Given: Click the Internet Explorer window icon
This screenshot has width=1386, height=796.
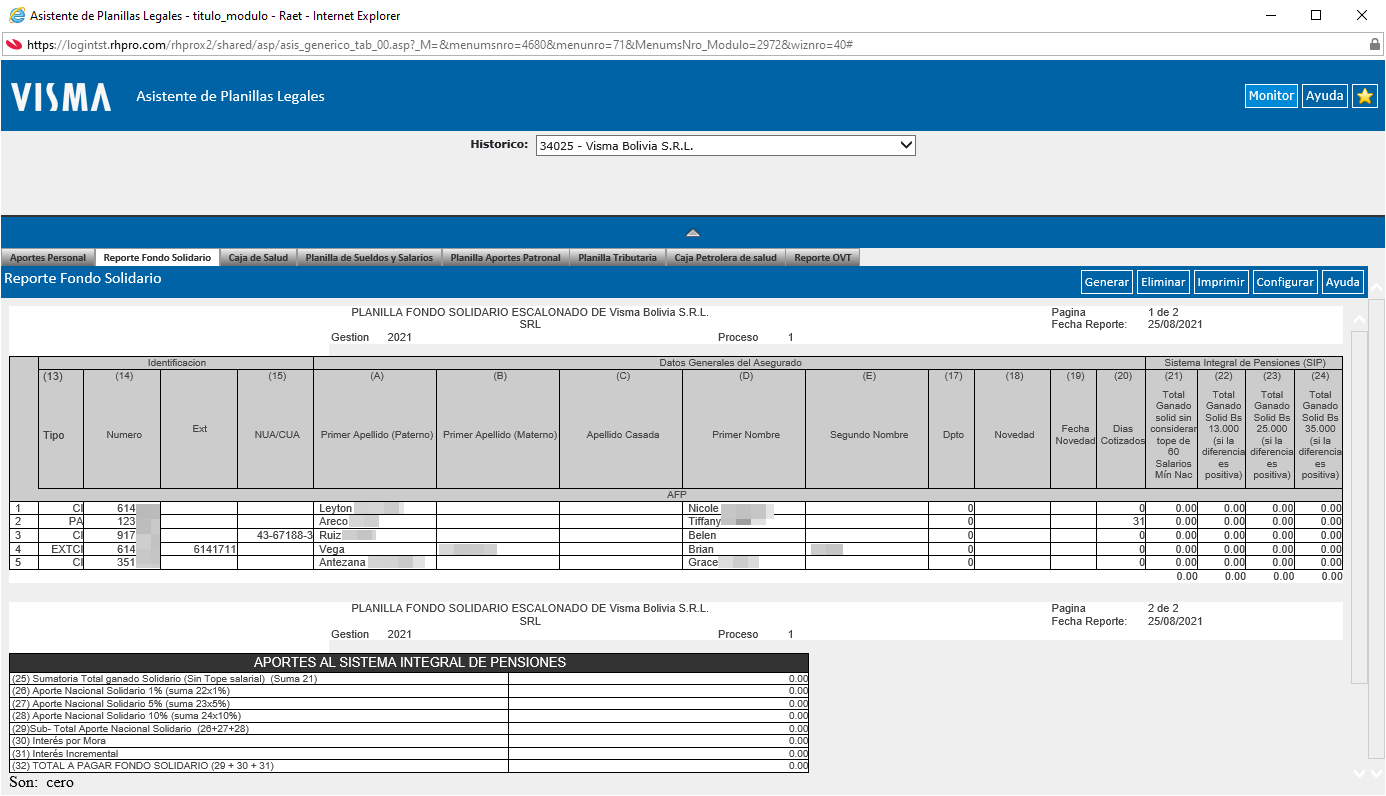Looking at the screenshot, I should pos(16,15).
